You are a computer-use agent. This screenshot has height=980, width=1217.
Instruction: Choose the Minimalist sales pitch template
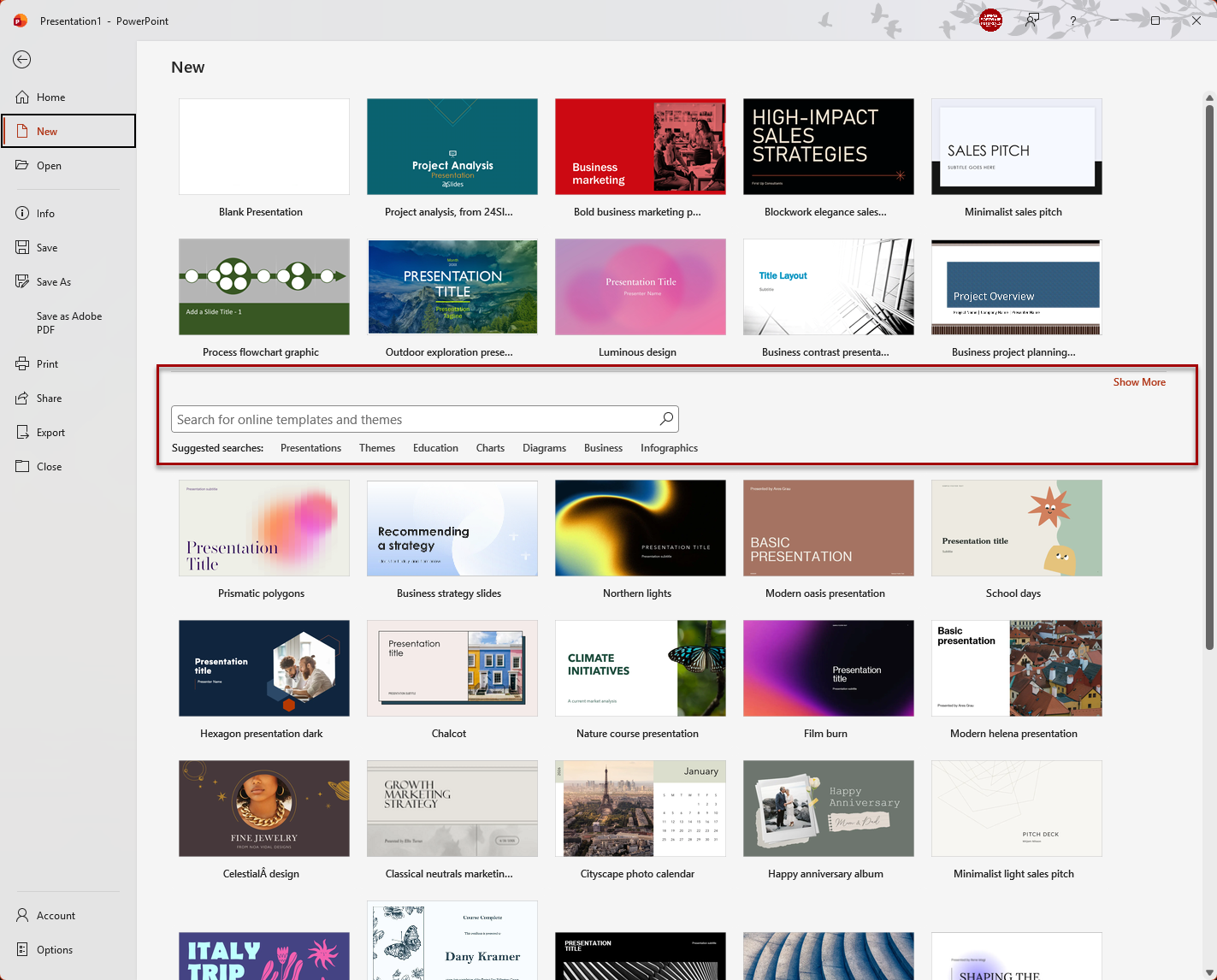[1017, 146]
